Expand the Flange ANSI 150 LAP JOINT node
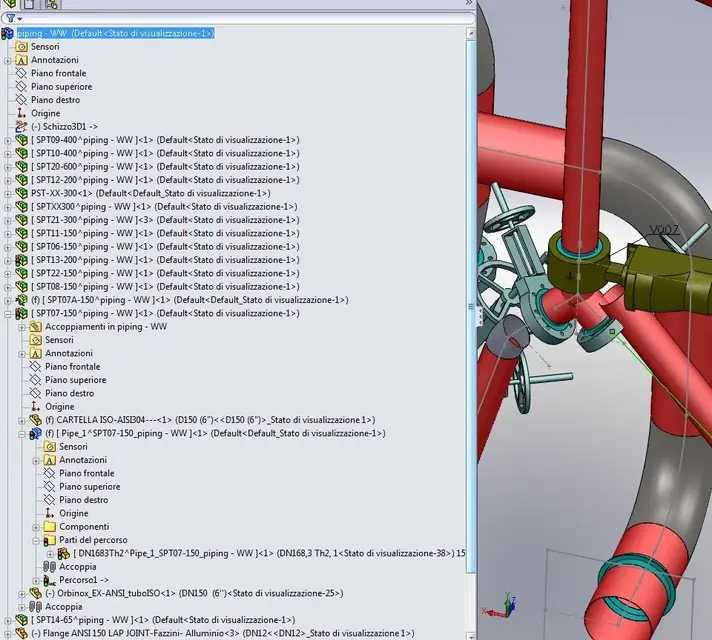 [x=8, y=634]
